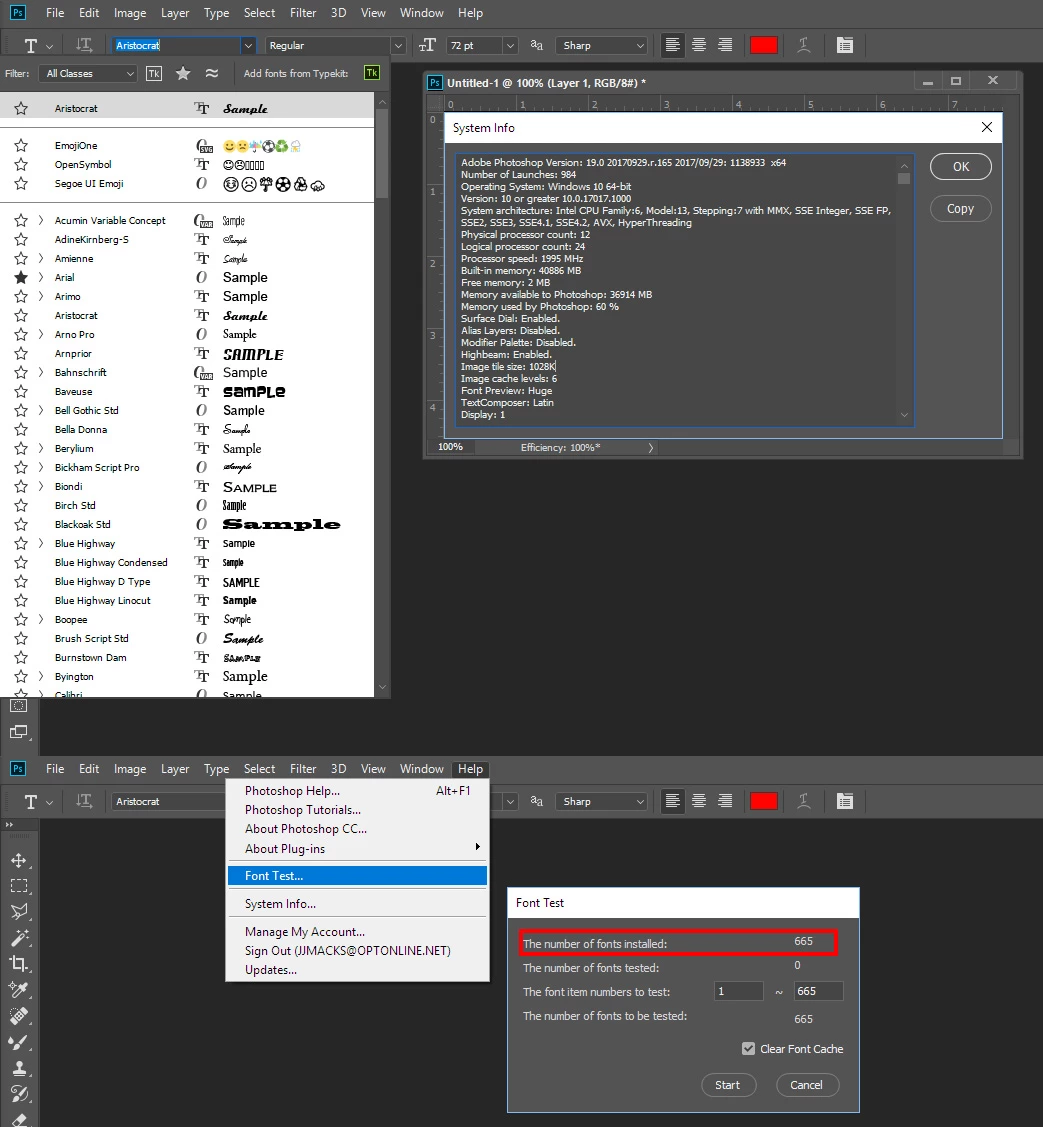Choose About Photoshop CC... menu item

(x=357, y=829)
